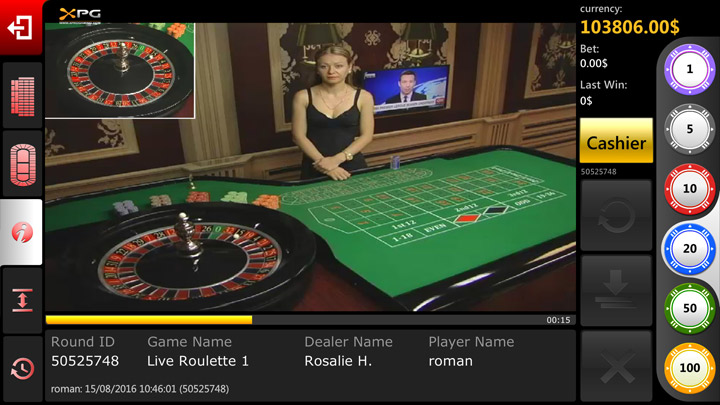Click the red exit icon
720x405 pixels.
[x=21, y=28]
